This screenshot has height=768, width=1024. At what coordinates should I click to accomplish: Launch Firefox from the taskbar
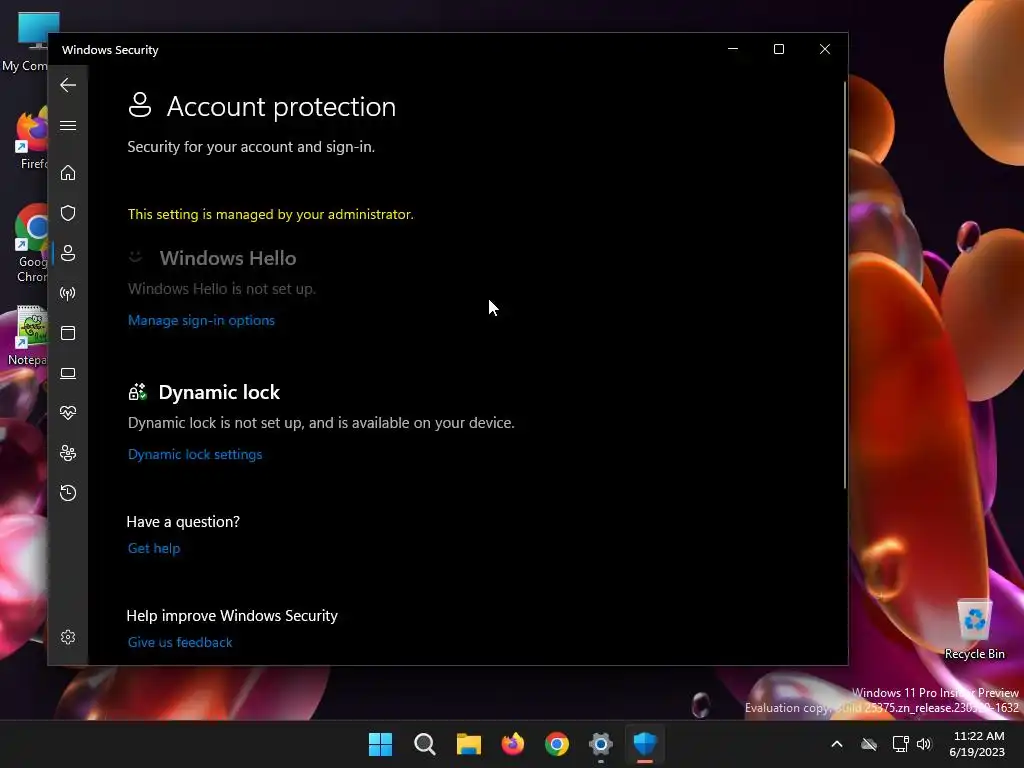[x=513, y=744]
